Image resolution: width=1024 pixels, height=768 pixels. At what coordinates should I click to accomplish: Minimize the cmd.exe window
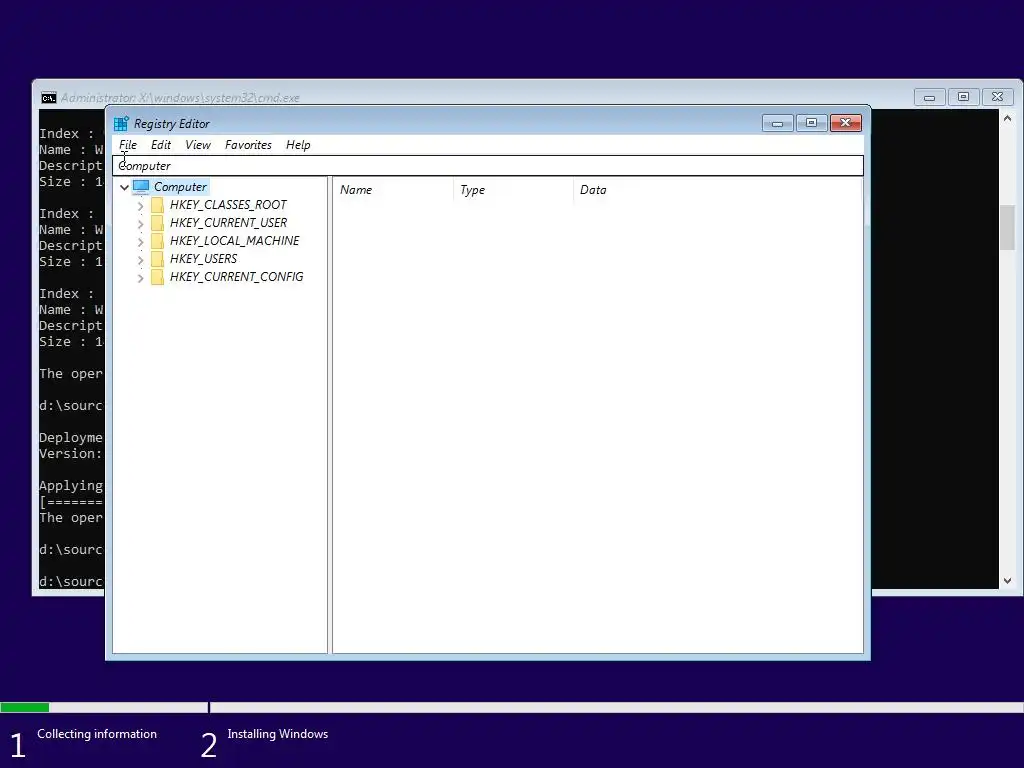[929, 97]
